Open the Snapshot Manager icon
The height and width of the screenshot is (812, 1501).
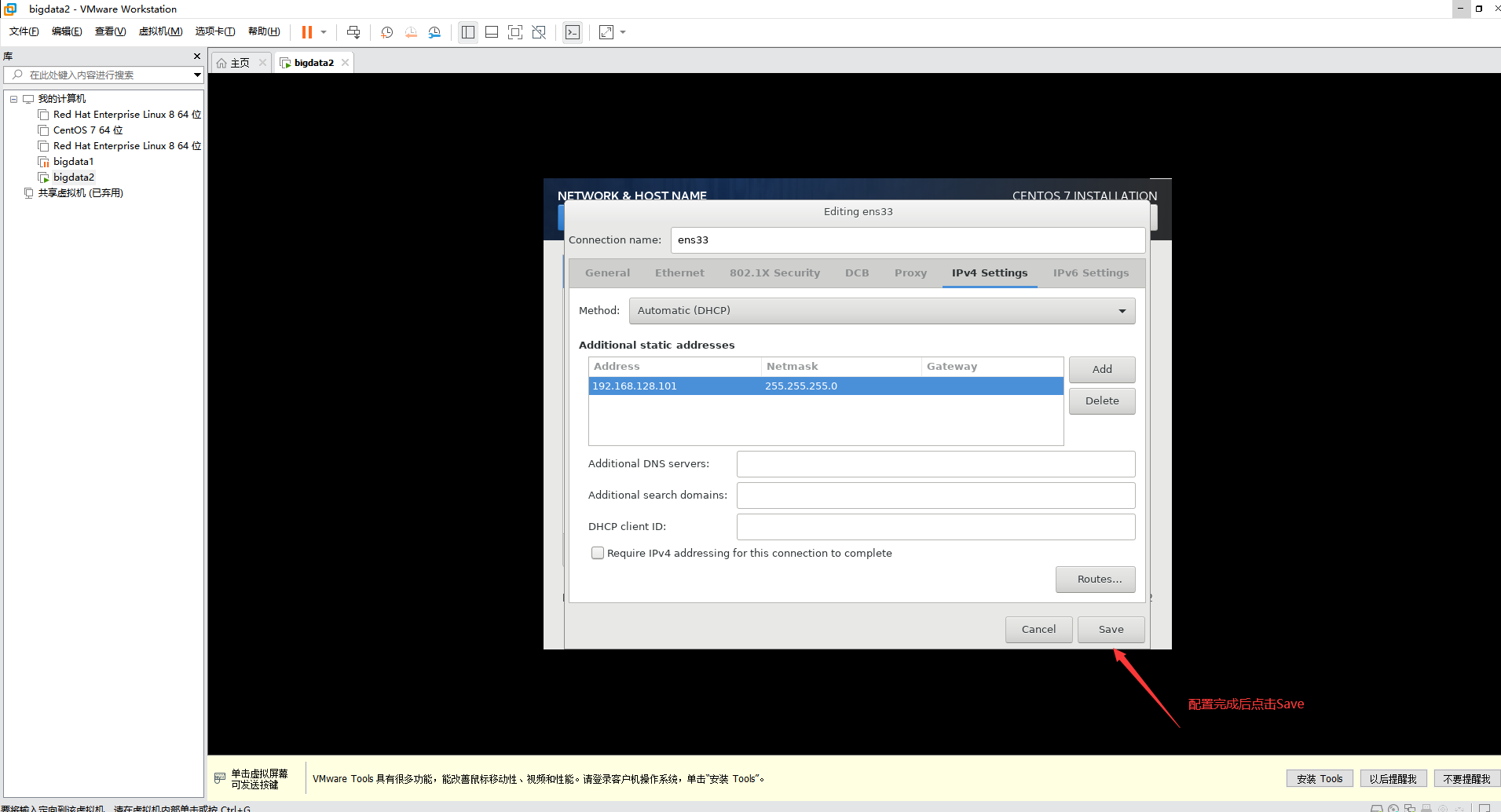coord(435,32)
